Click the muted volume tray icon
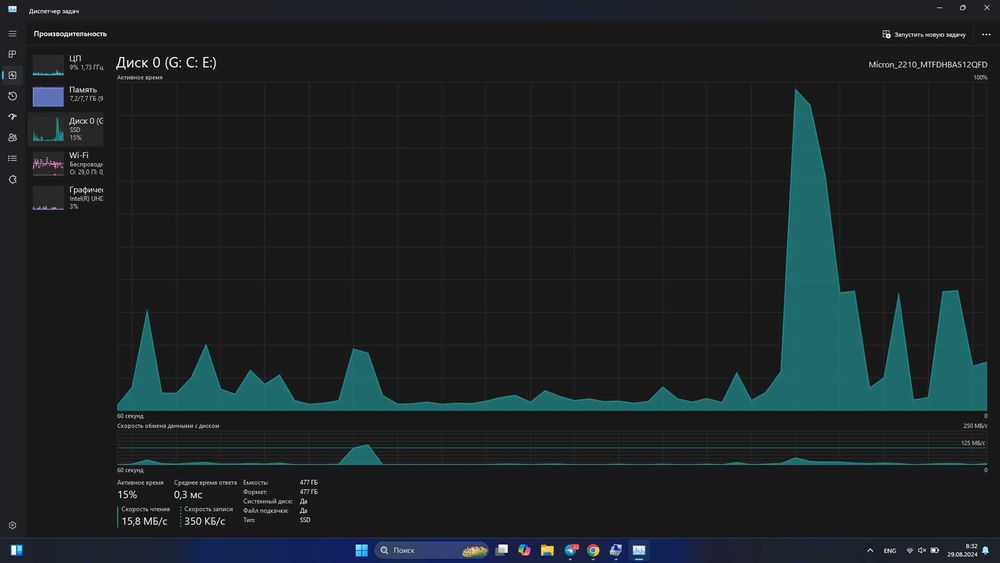The image size is (1000, 563). [x=922, y=550]
